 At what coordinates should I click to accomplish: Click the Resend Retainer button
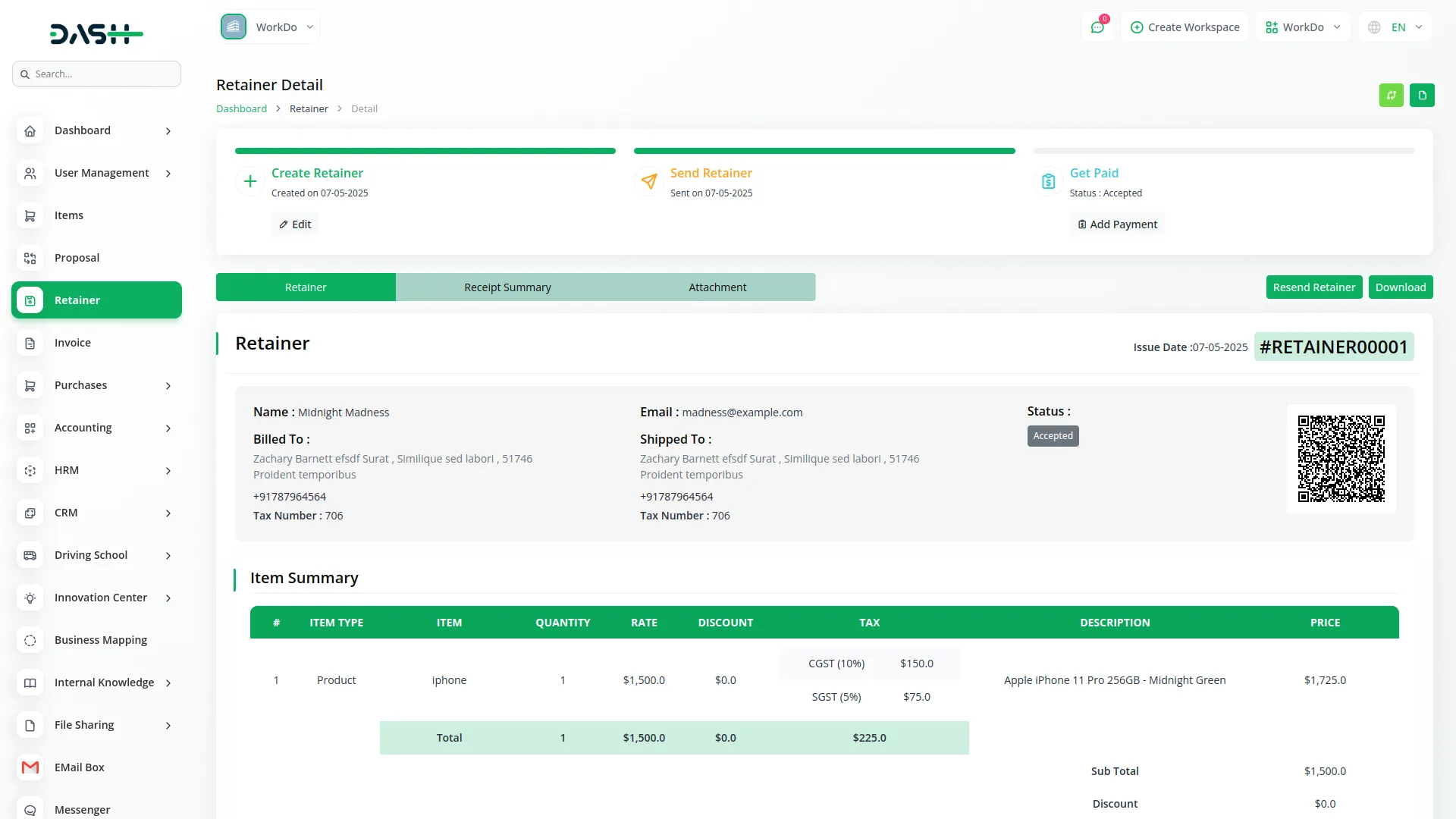coord(1313,287)
